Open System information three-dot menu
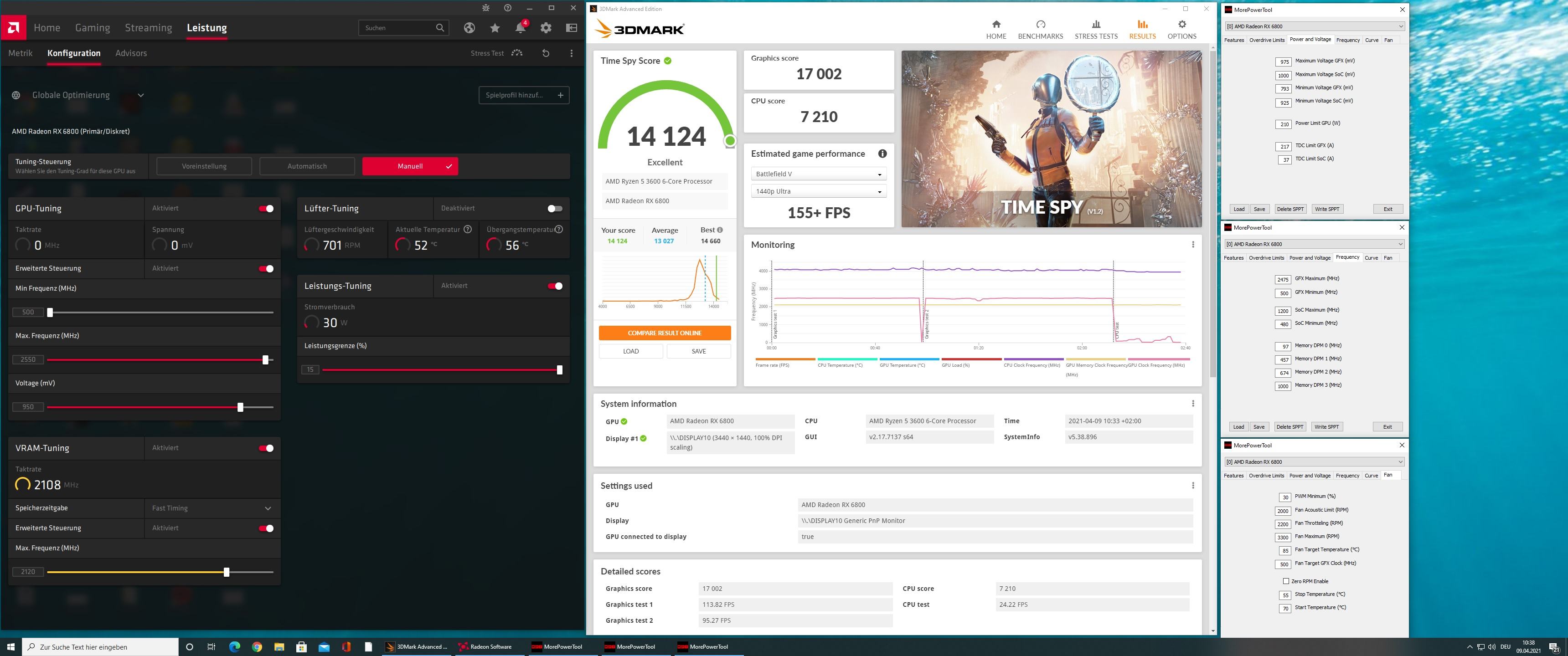Viewport: 1568px width, 656px height. (x=1192, y=404)
